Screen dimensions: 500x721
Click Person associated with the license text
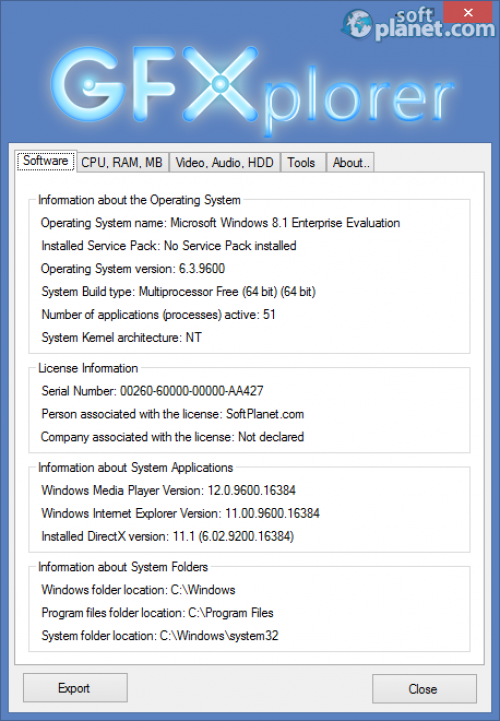[172, 414]
